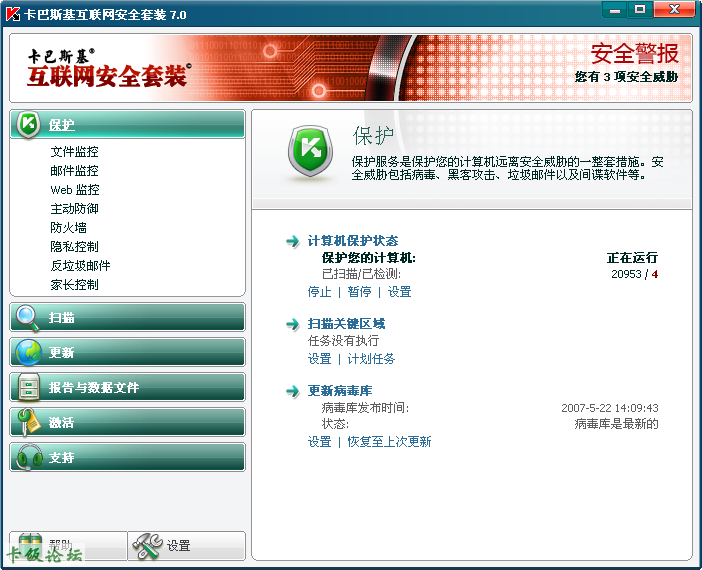The image size is (702, 570).
Task: Click 设置 link under 扫描关键区域
Action: point(319,359)
